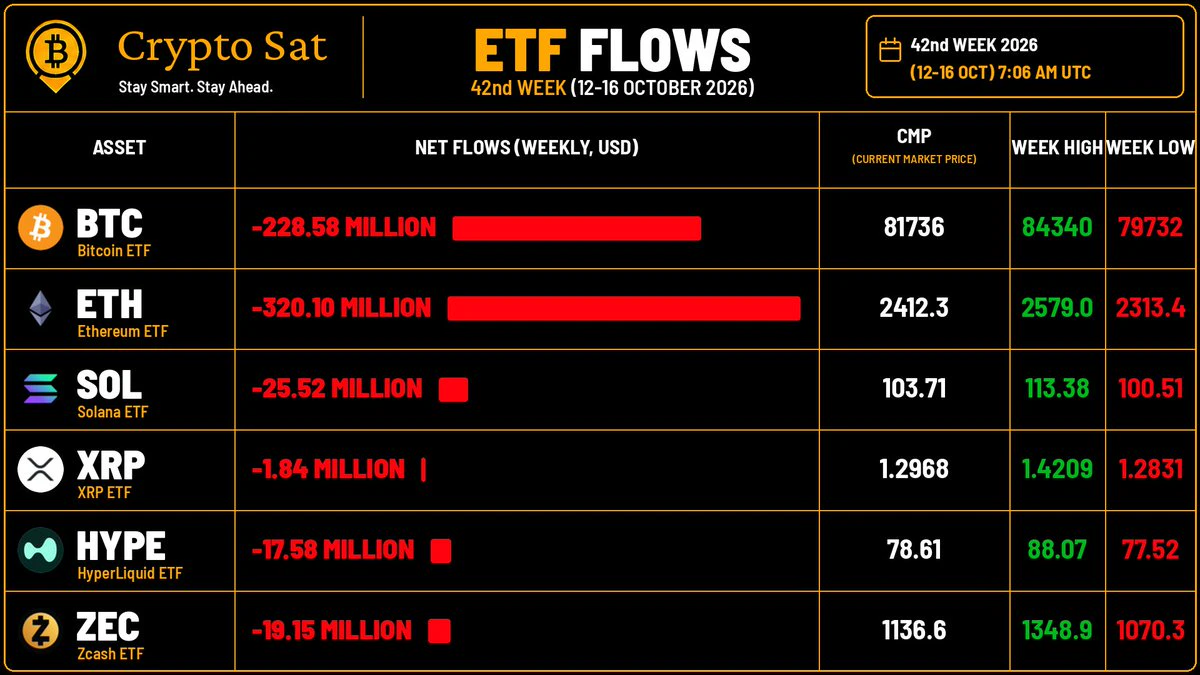
Task: Click the Ethereum ETF label text
Action: coord(122,331)
